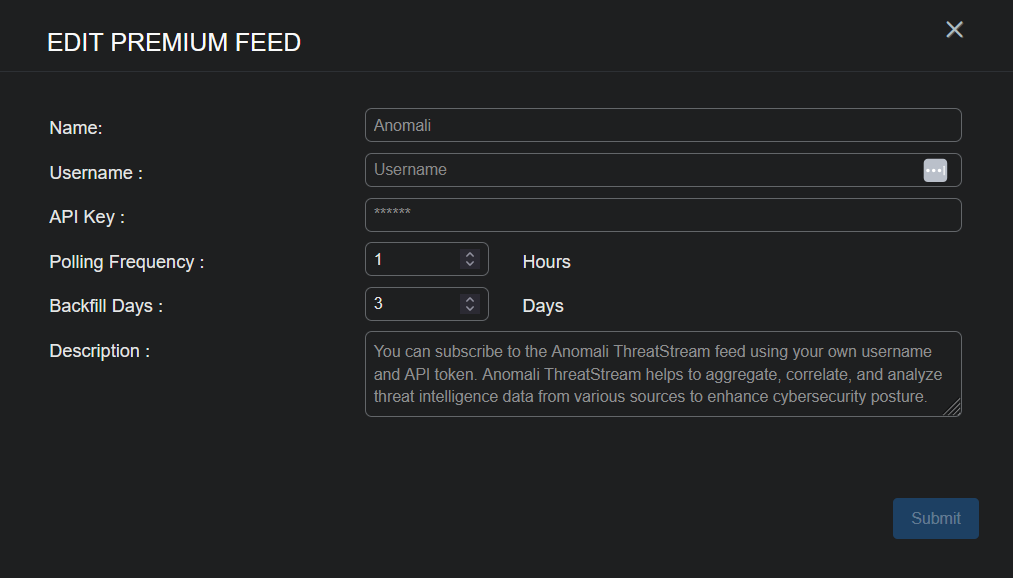Screen dimensions: 1013x578
Task: Decrease Polling Frequency with the down arrow
Action: 470,264
